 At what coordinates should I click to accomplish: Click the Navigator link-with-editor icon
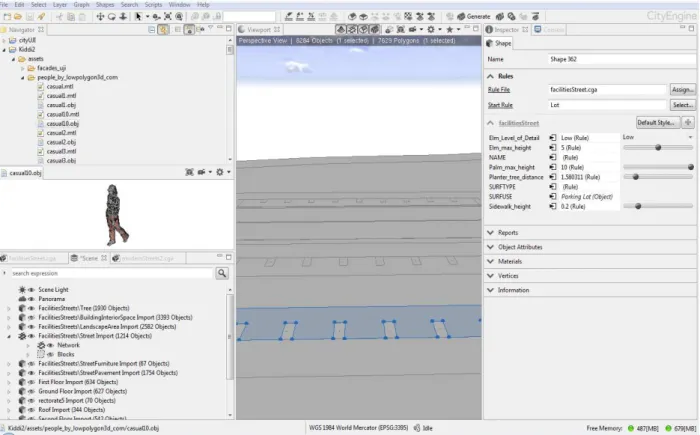coord(163,29)
